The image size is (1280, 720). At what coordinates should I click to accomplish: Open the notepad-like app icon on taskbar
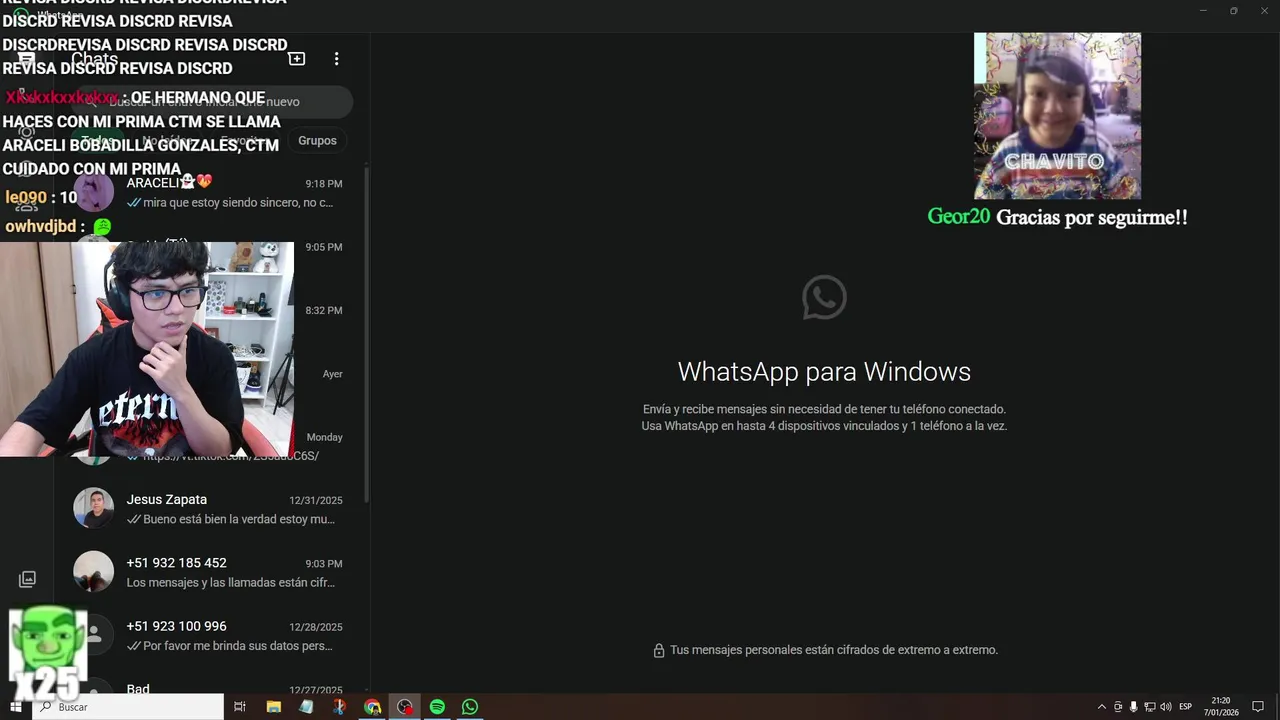pyautogui.click(x=306, y=707)
